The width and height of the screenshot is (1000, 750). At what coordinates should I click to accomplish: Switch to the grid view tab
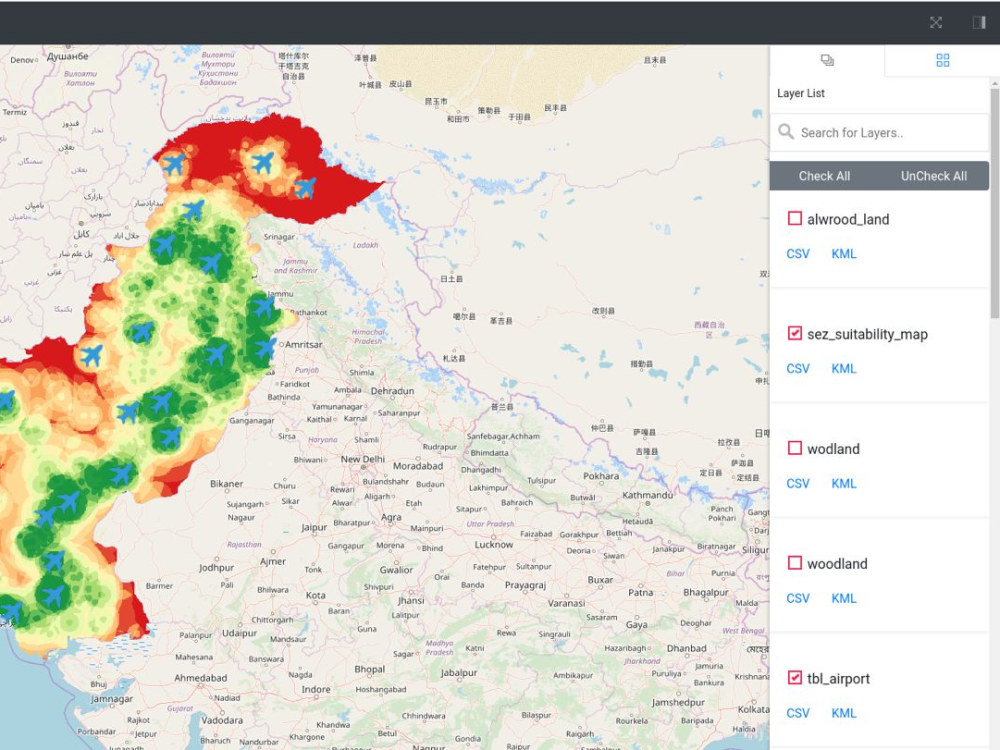click(943, 61)
